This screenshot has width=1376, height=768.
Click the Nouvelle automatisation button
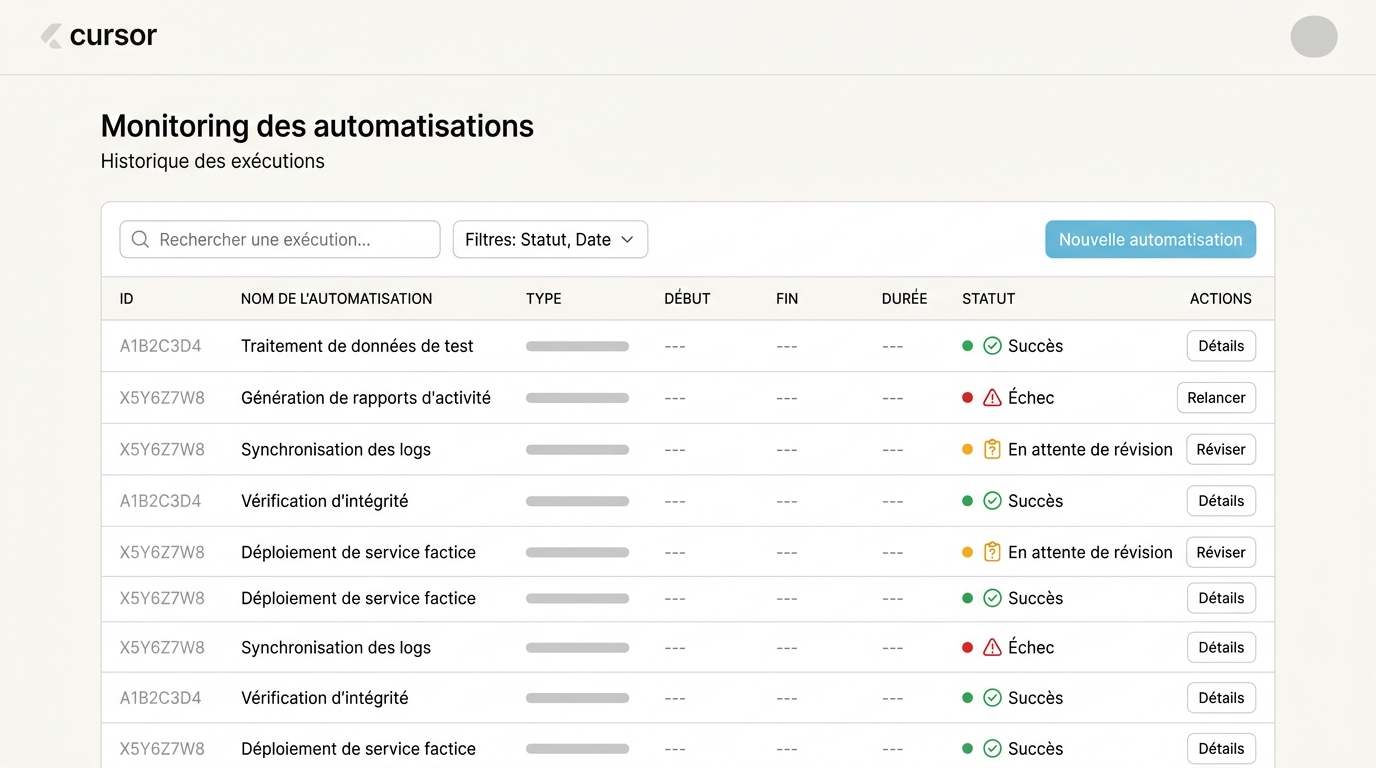click(x=1150, y=239)
